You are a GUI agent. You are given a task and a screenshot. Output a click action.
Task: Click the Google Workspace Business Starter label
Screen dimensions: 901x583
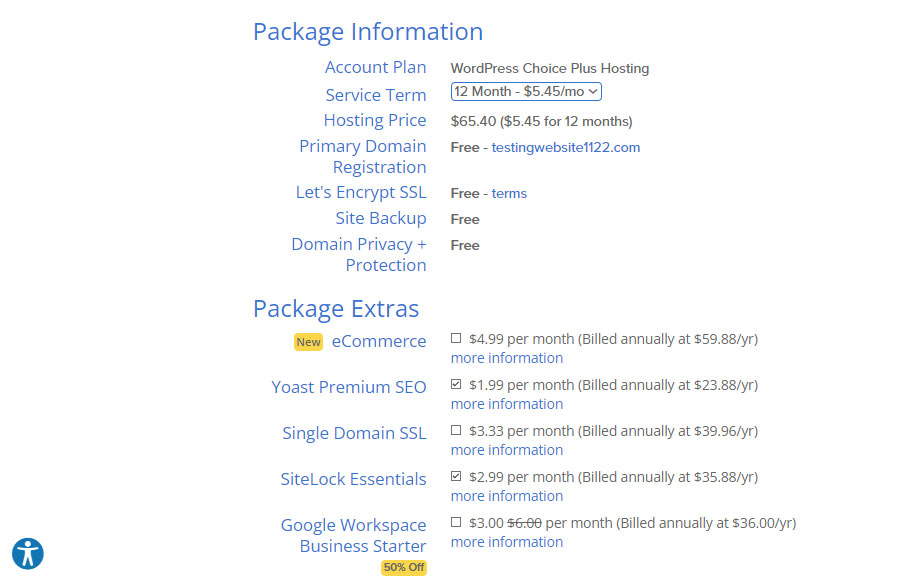tap(353, 535)
